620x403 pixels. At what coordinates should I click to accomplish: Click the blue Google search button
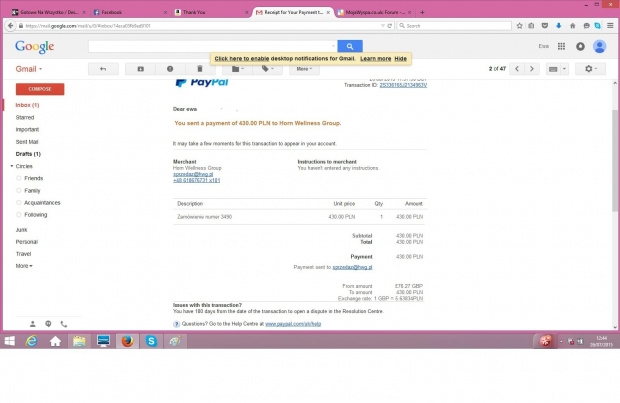[x=350, y=46]
